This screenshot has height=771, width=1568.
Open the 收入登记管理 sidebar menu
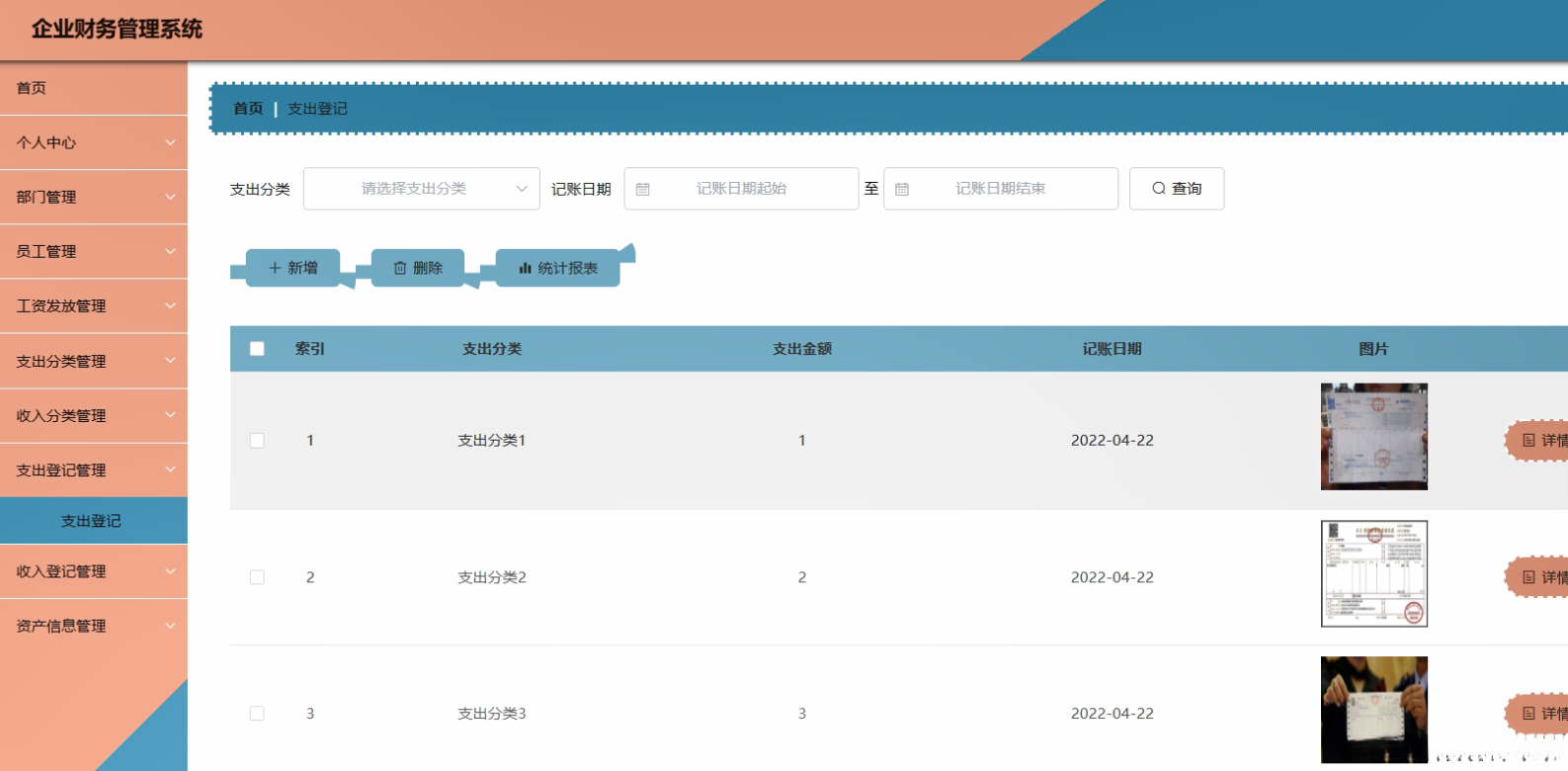click(94, 571)
